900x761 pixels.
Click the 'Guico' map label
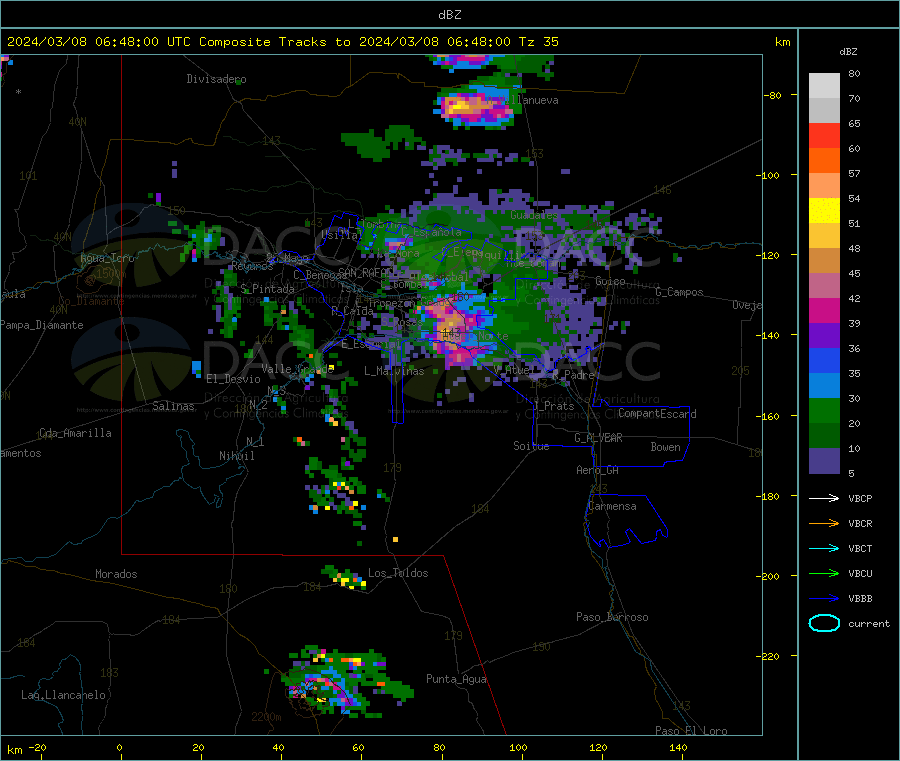coord(610,281)
